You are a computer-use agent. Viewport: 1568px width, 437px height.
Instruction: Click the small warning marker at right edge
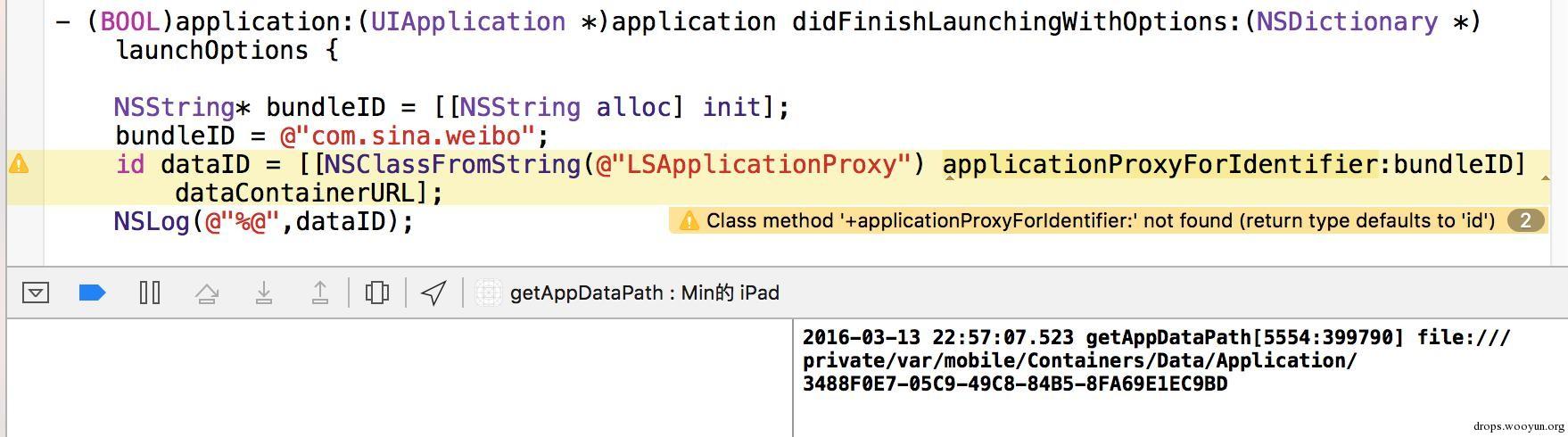point(1545,178)
